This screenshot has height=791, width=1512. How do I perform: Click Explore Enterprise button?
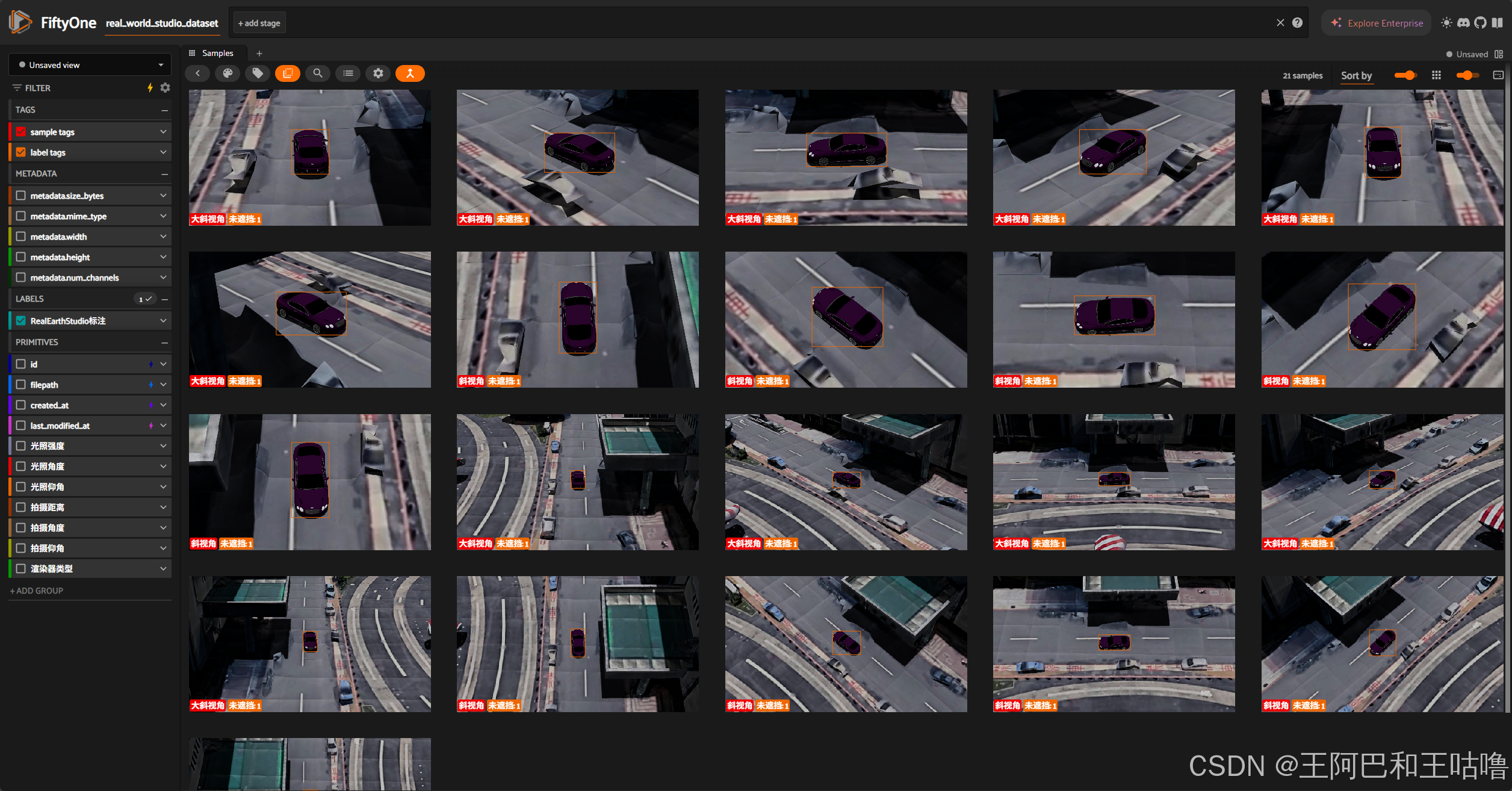pyautogui.click(x=1377, y=23)
